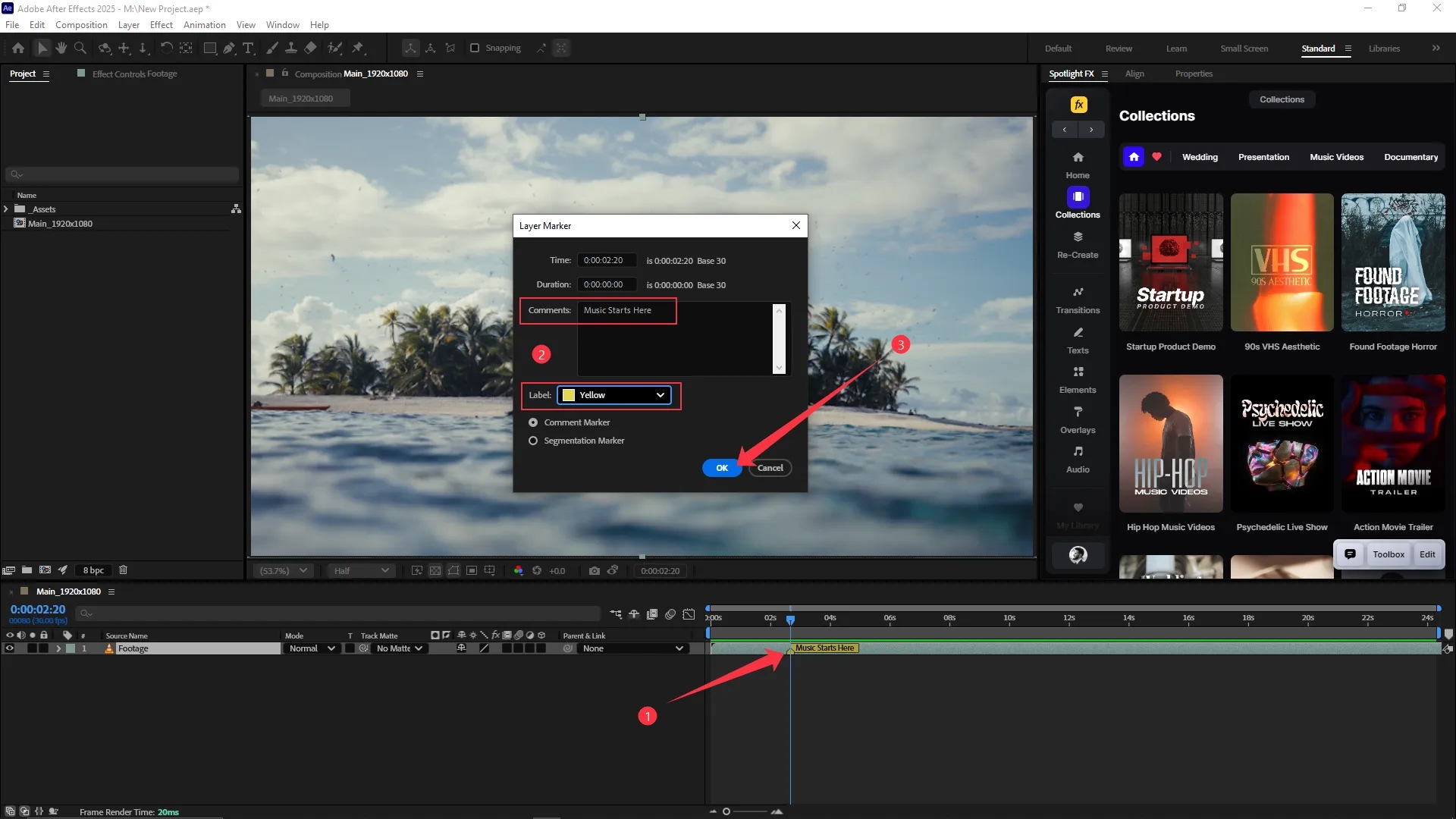Open the Graph Editor icon in timeline
Image resolution: width=1456 pixels, height=819 pixels.
[689, 614]
